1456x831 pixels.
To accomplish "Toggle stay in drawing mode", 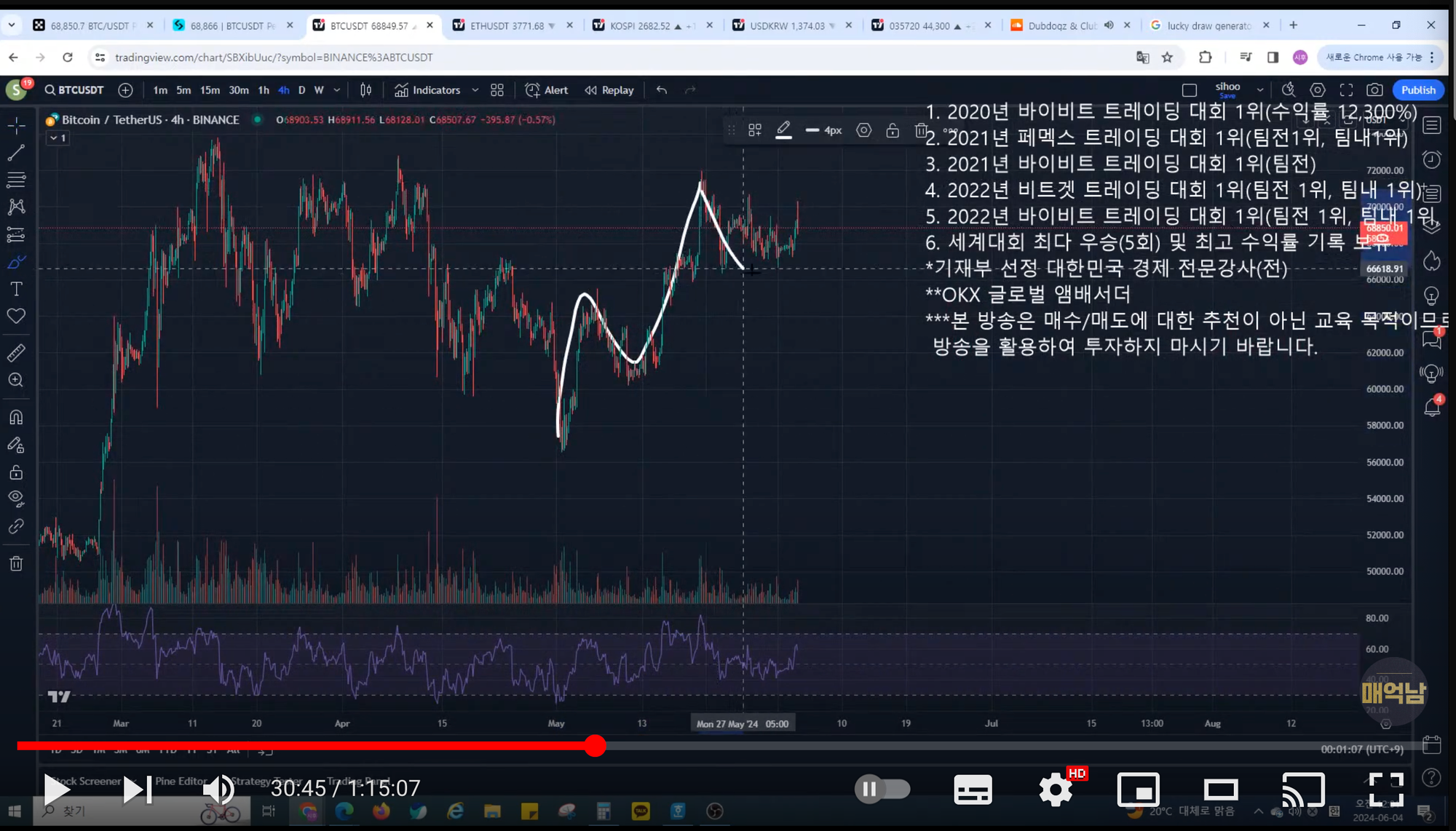I will pyautogui.click(x=16, y=445).
